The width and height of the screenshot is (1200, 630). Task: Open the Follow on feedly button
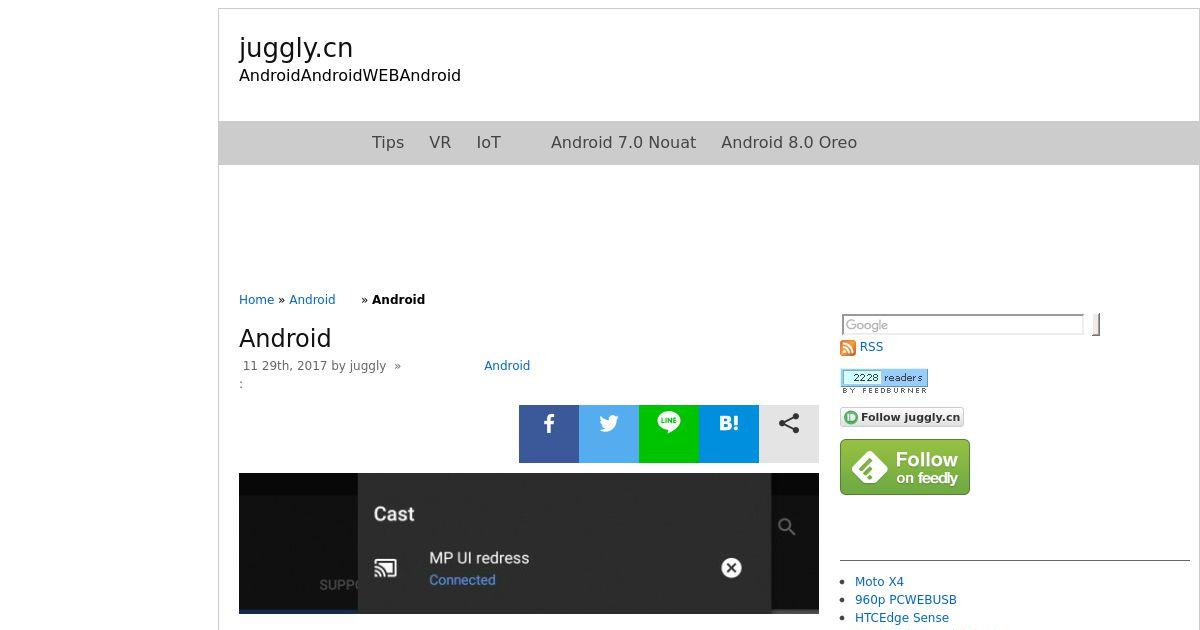(x=905, y=467)
